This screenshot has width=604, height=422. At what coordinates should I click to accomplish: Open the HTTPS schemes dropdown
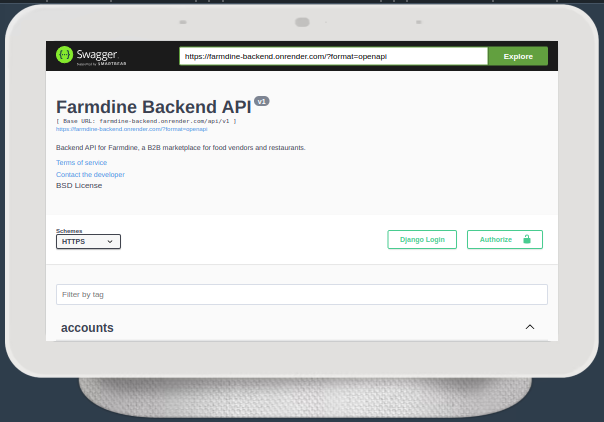[88, 241]
